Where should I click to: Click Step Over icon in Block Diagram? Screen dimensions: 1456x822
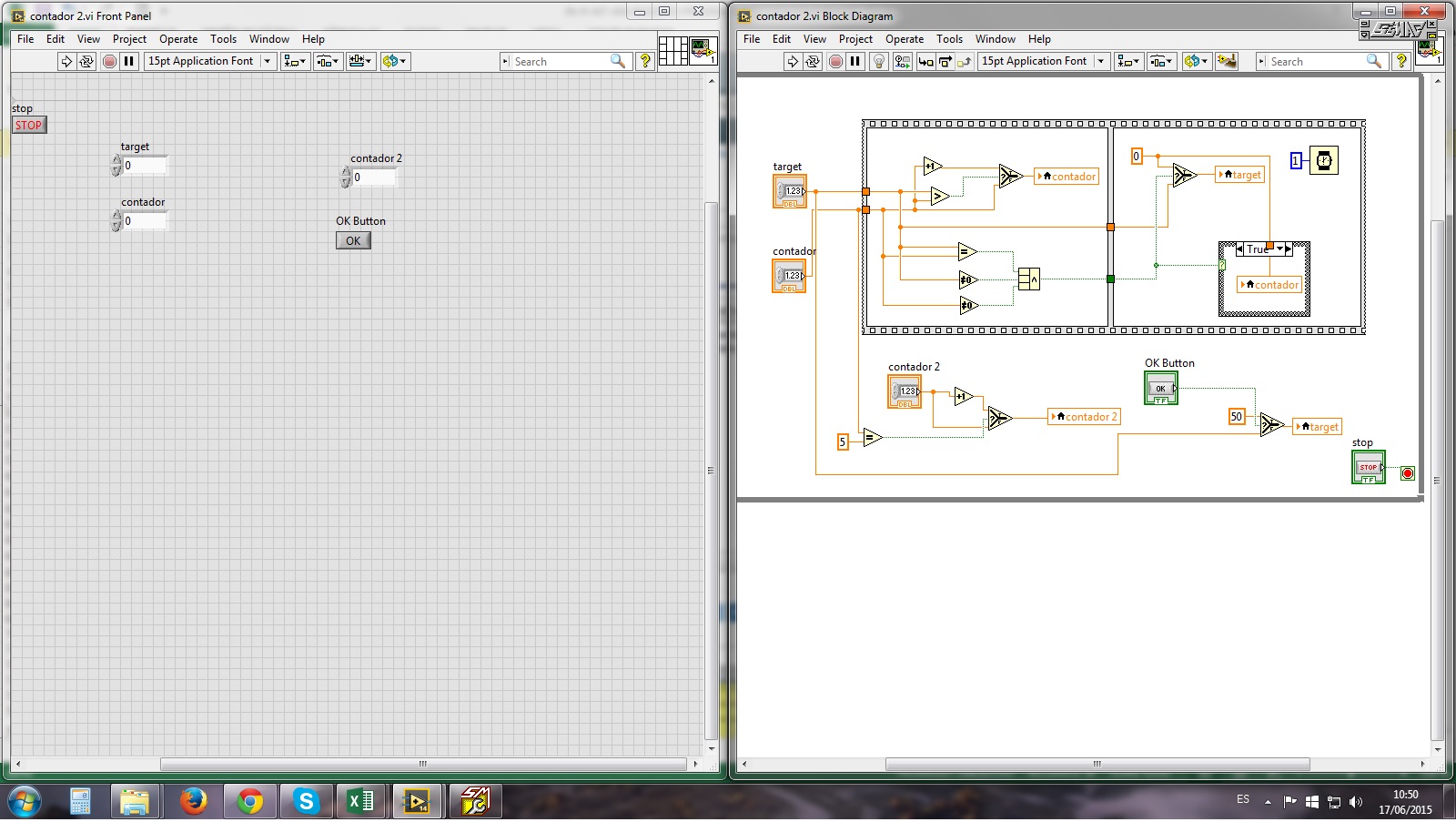tap(945, 61)
